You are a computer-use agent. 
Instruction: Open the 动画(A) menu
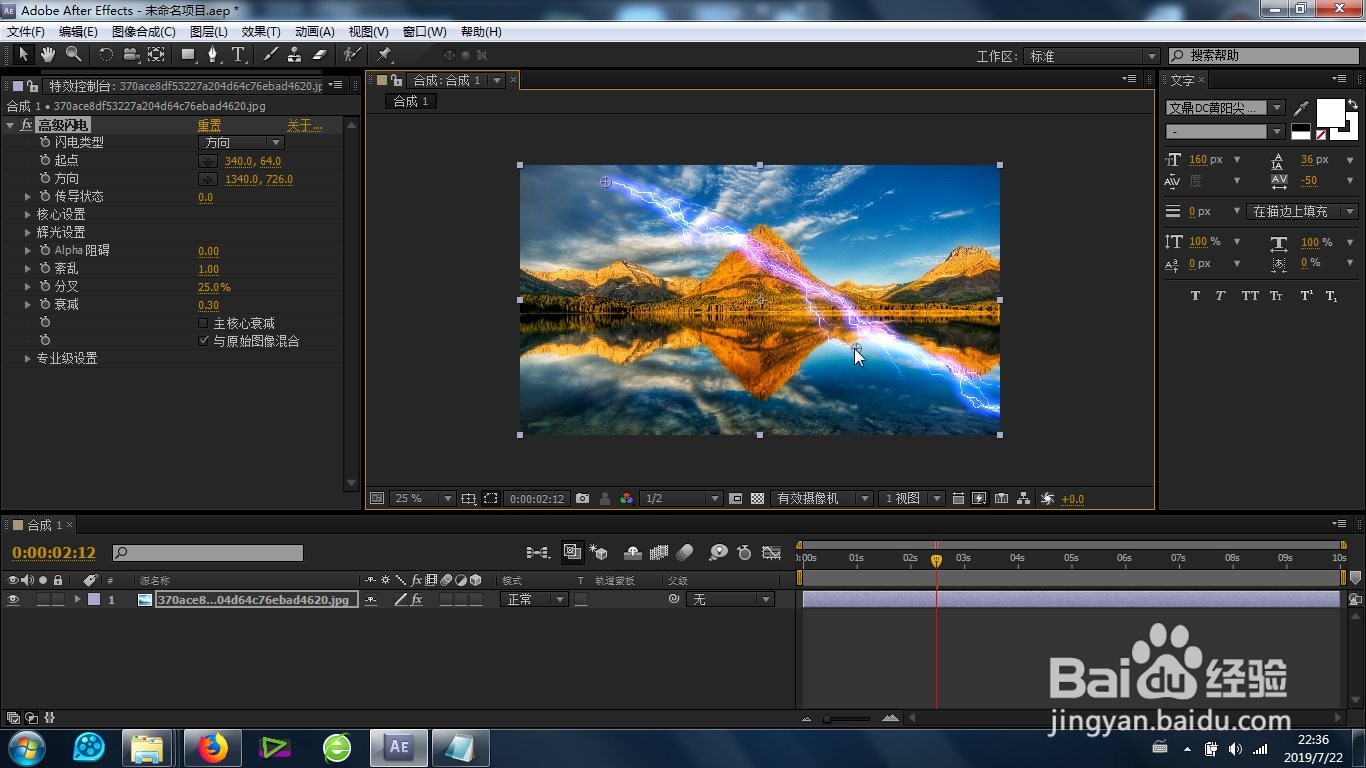315,32
